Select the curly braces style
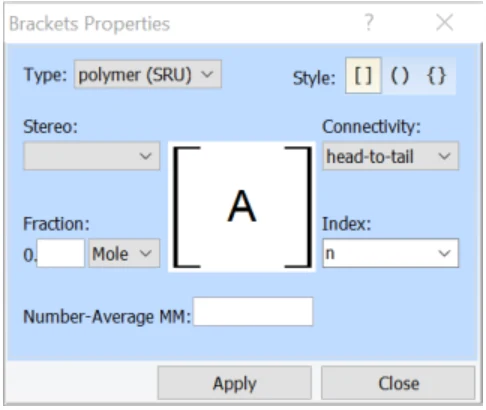486x410 pixels. [x=436, y=76]
